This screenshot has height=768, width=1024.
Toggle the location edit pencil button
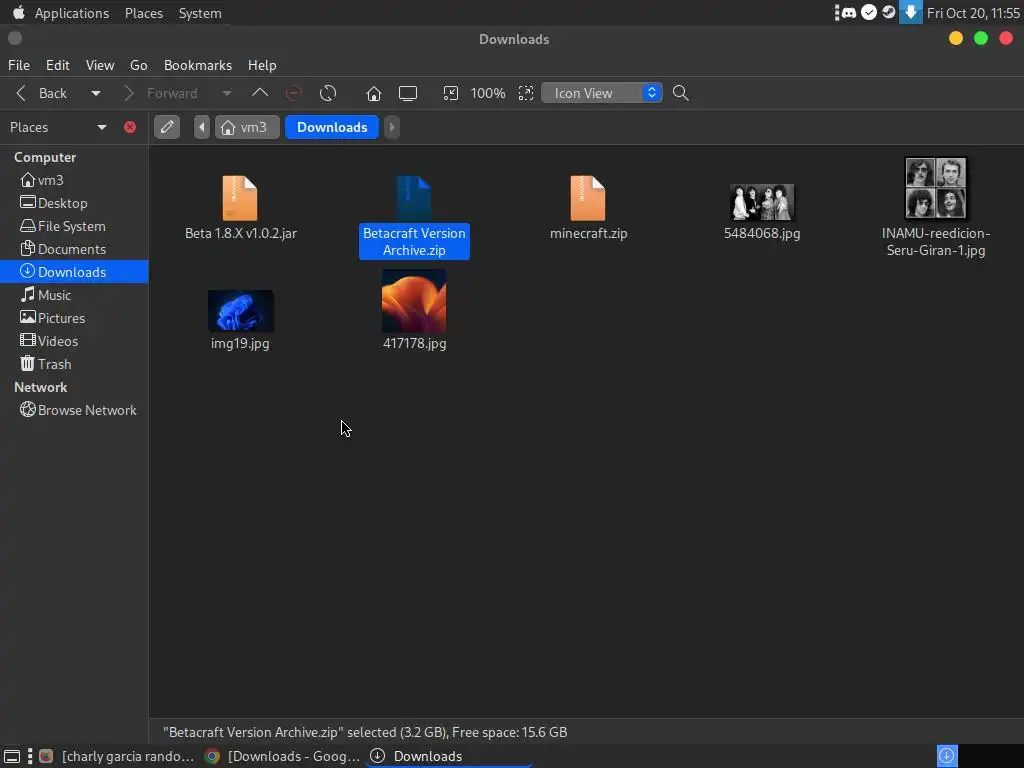pyautogui.click(x=167, y=127)
